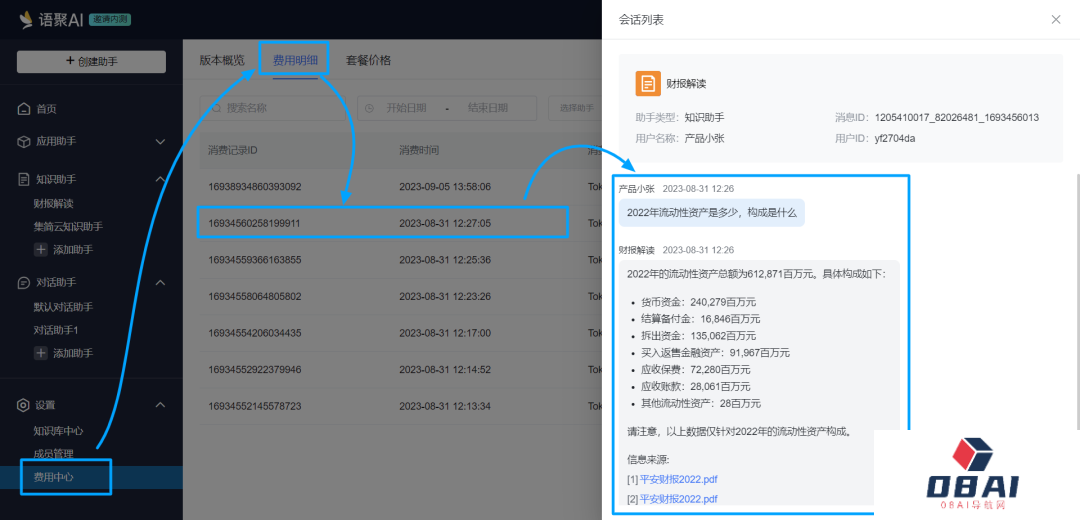The image size is (1080, 520).
Task: Click the 搜索名称 search field
Action: [273, 108]
